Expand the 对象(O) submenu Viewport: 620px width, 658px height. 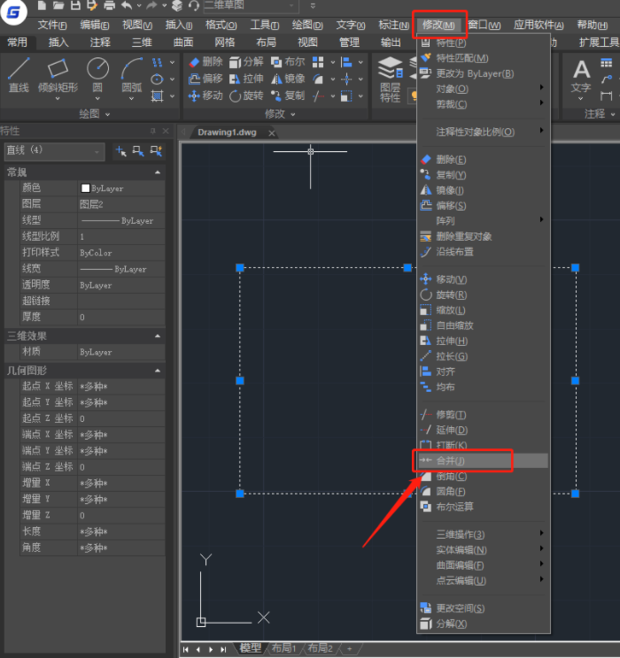click(x=483, y=89)
